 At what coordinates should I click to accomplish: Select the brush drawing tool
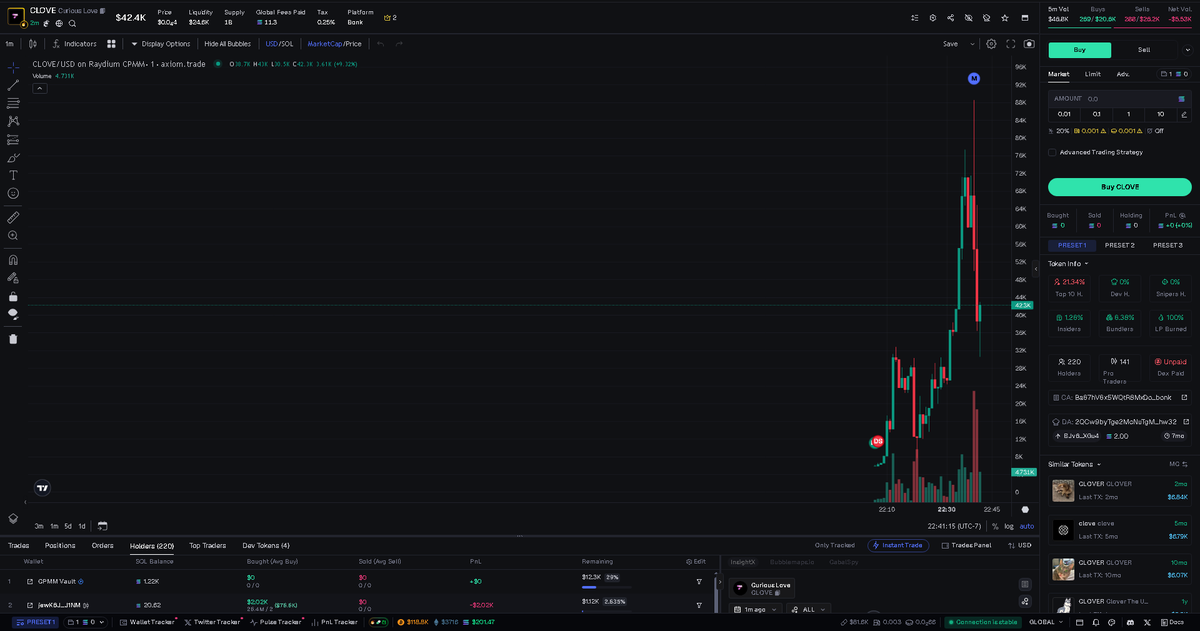point(13,157)
